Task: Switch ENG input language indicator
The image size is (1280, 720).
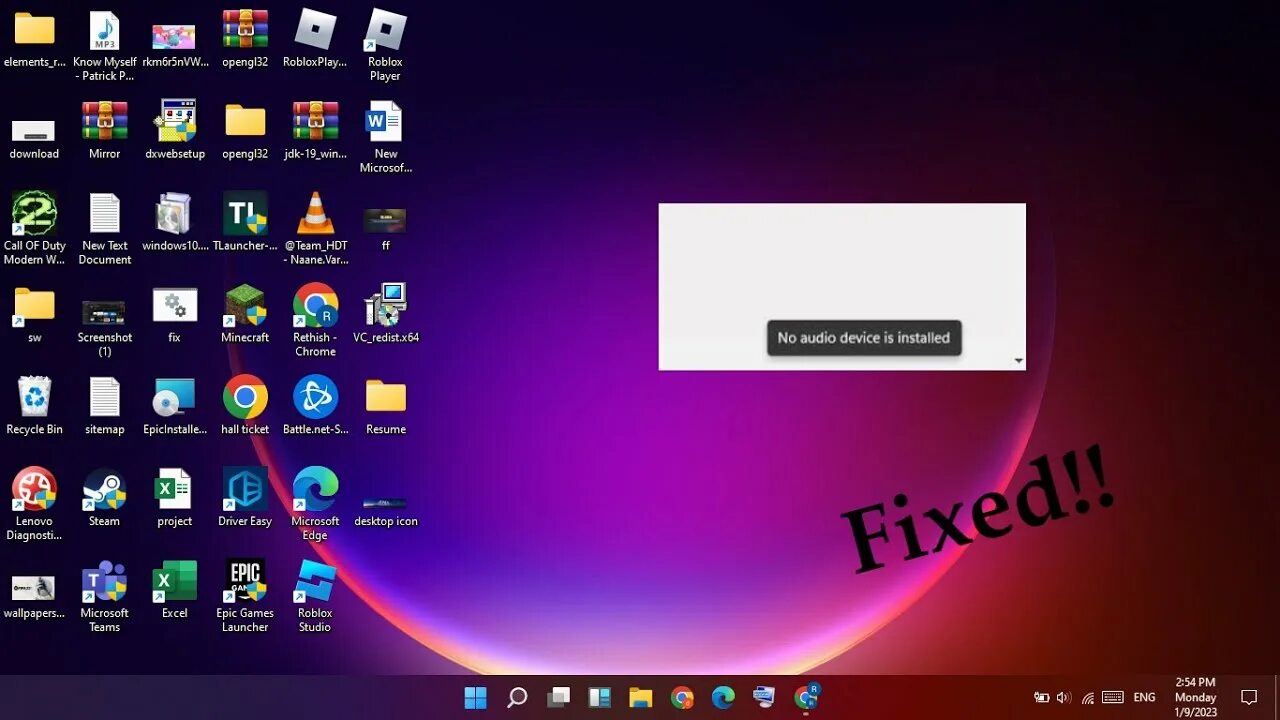Action: 1145,697
